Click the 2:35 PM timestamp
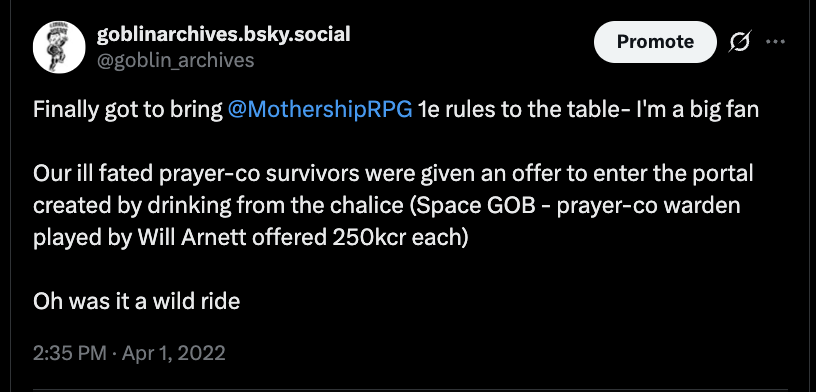 point(70,353)
